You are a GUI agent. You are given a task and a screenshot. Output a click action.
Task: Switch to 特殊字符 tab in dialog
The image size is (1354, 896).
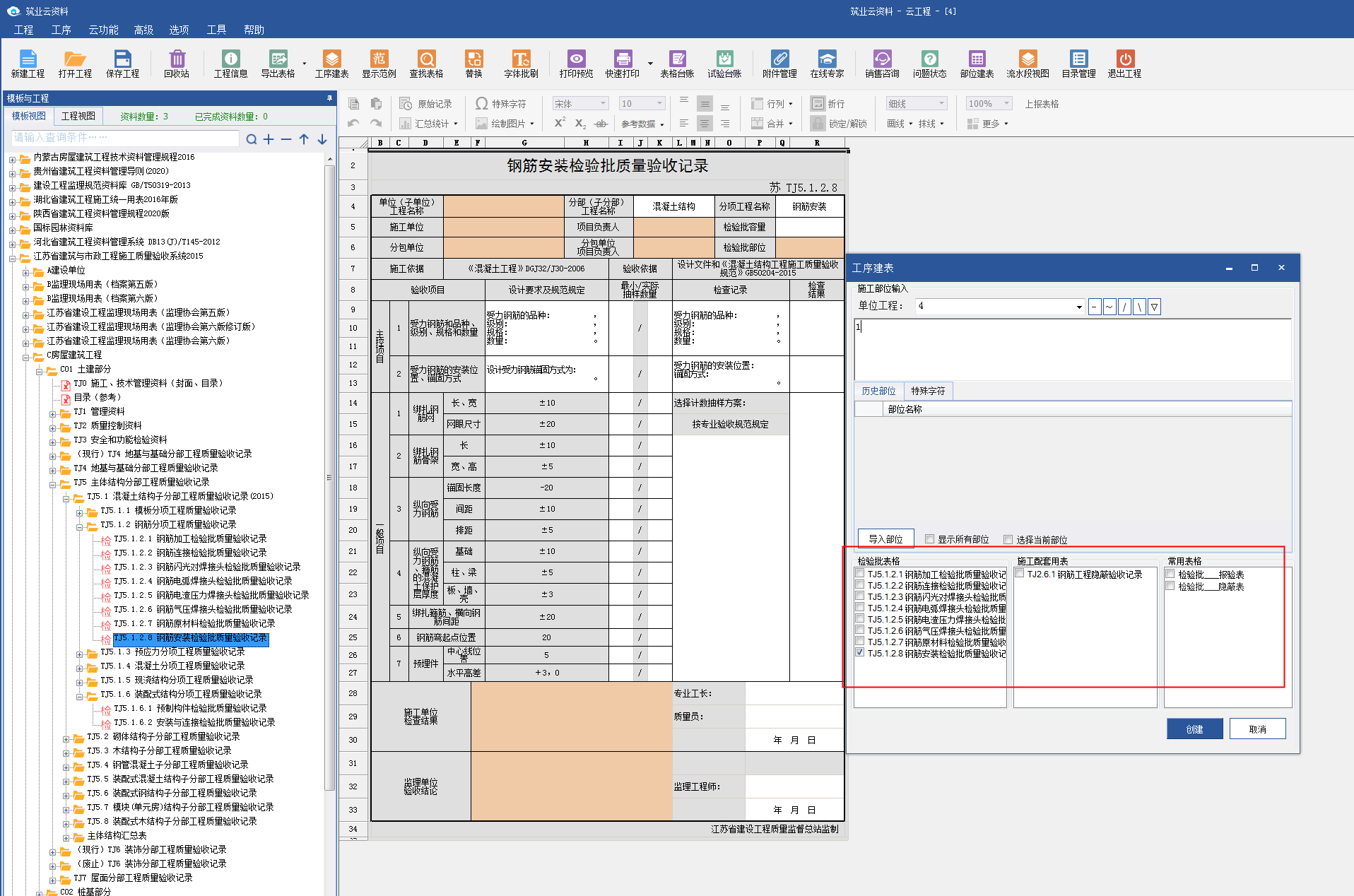click(x=927, y=391)
